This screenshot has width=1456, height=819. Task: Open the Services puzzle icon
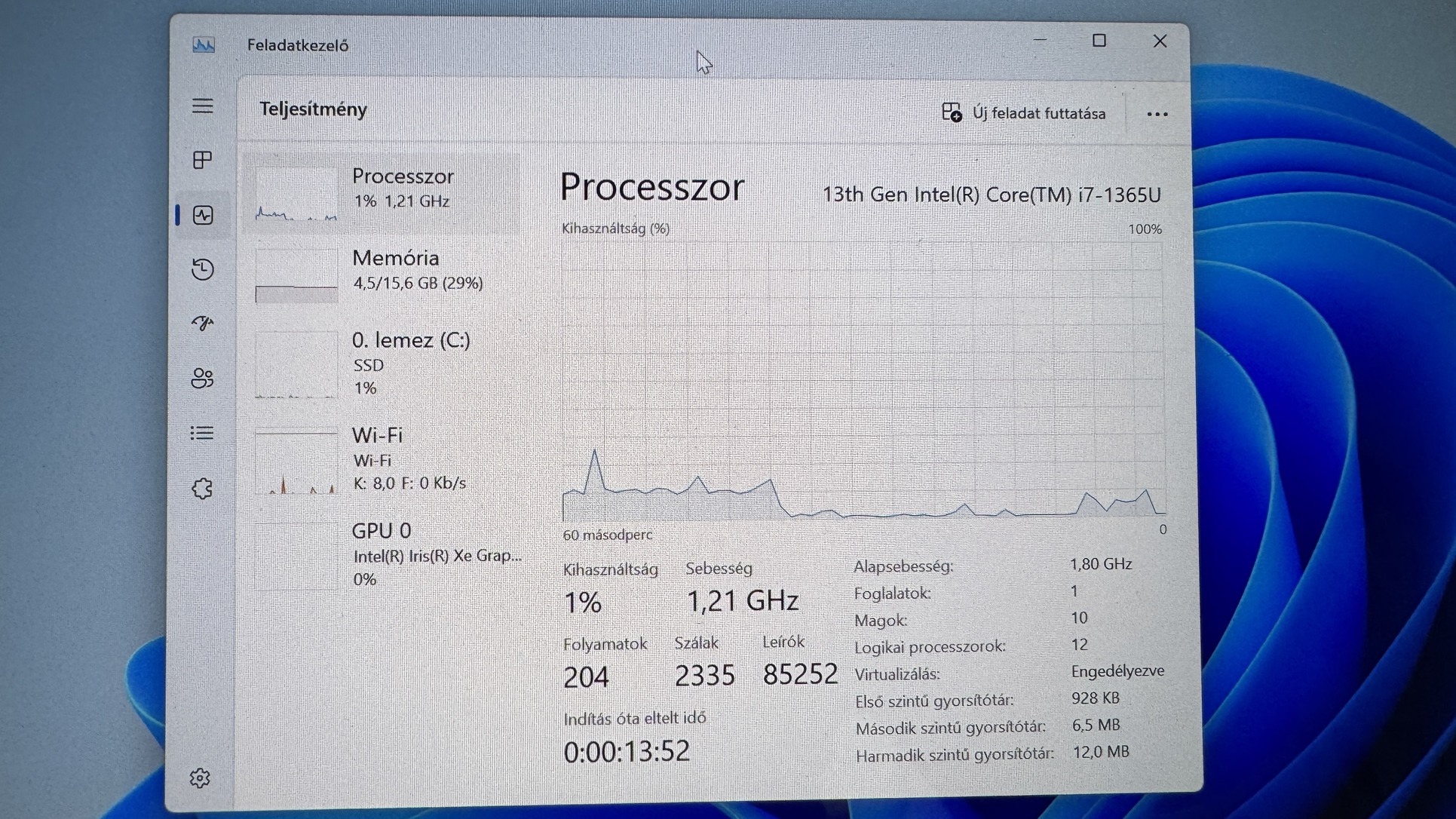point(202,489)
